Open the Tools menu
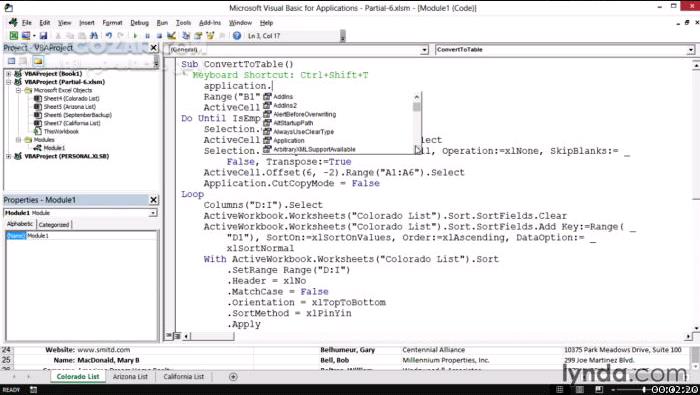 click(183, 23)
